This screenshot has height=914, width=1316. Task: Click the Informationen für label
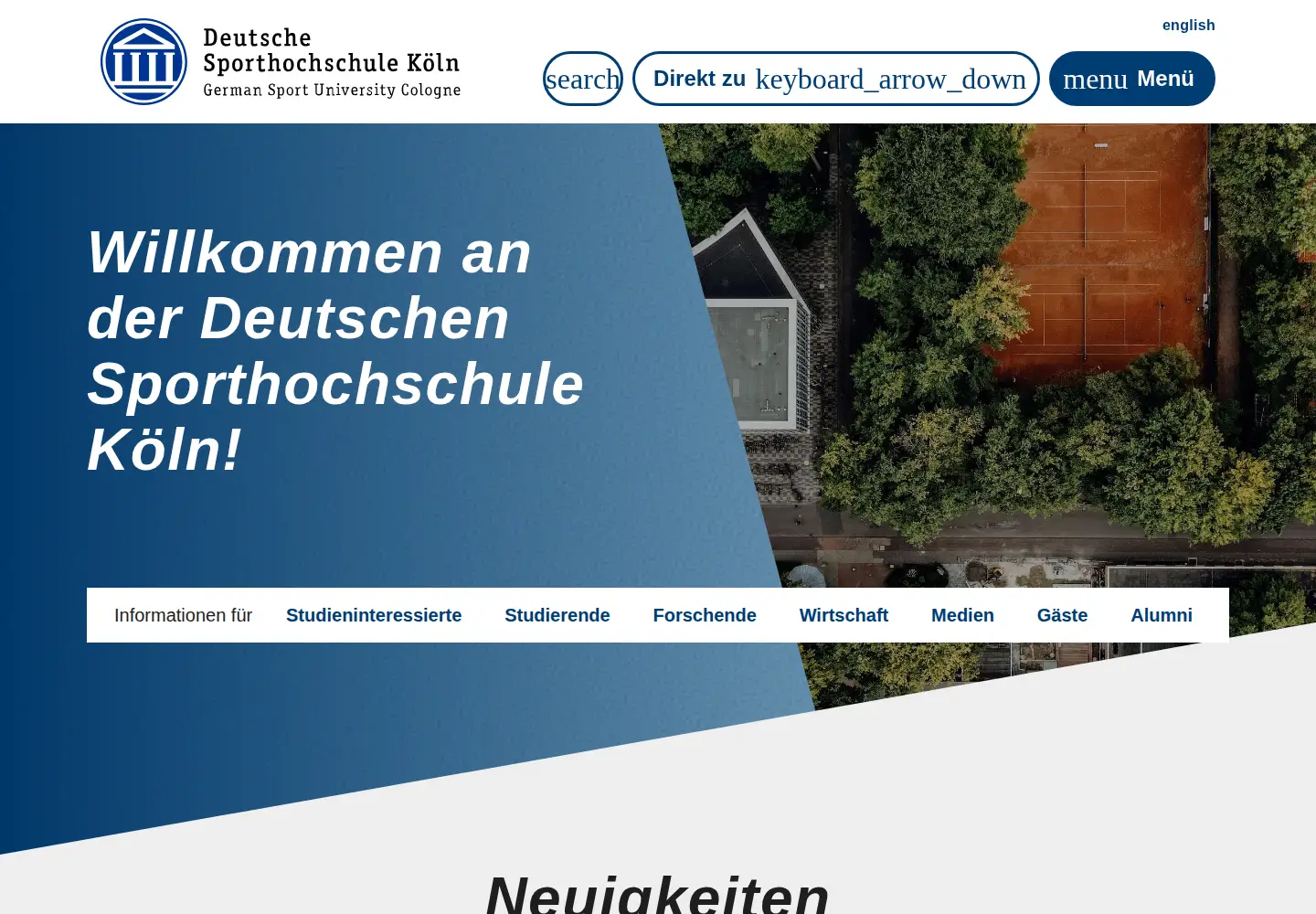[x=183, y=615]
